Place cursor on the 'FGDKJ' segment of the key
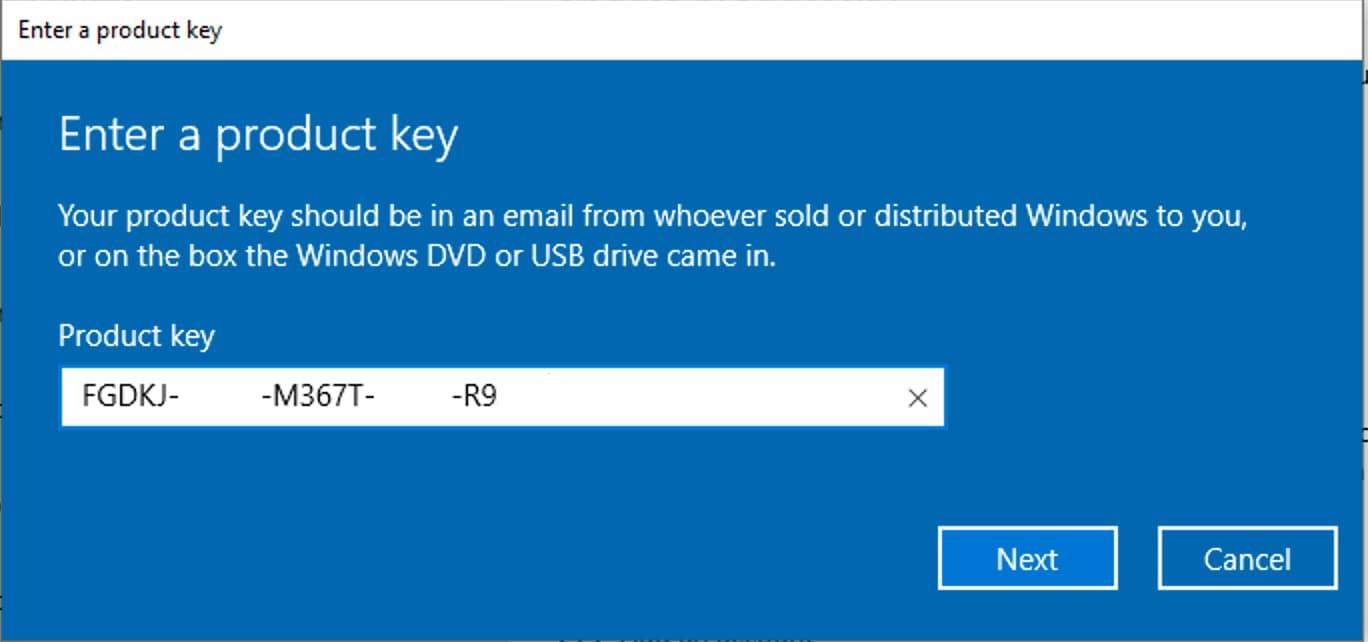This screenshot has height=642, width=1368. (x=125, y=398)
